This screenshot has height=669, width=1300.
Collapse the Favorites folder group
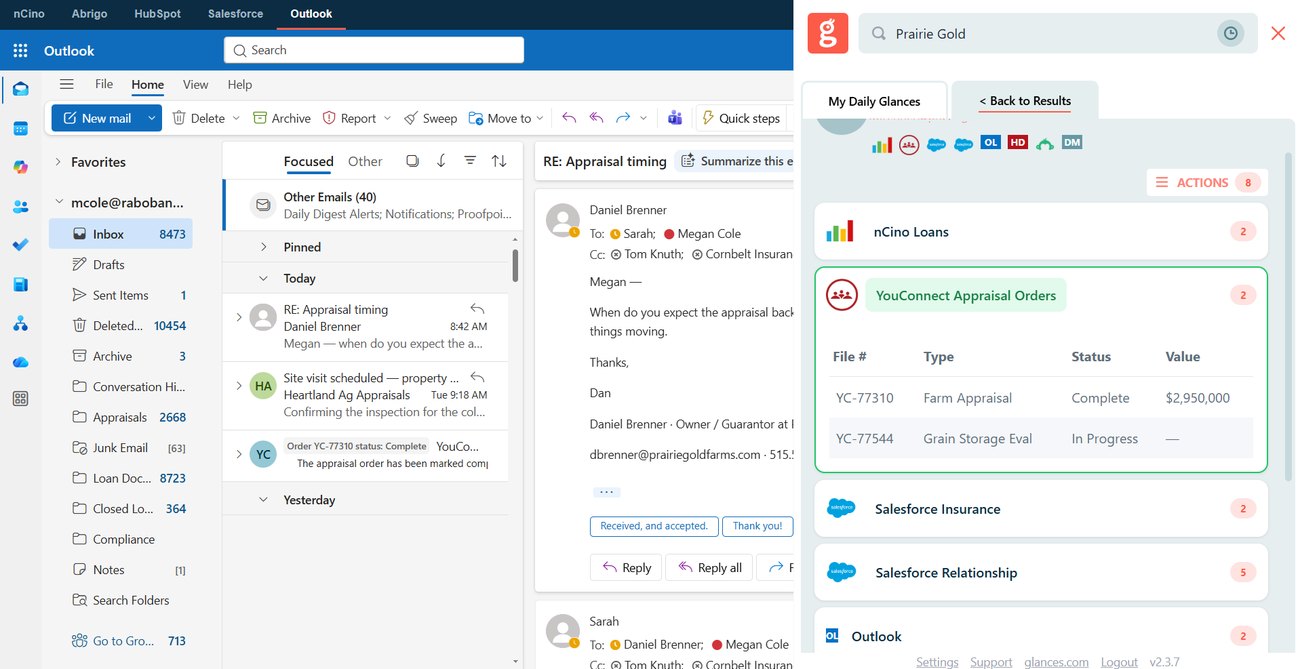(58, 162)
